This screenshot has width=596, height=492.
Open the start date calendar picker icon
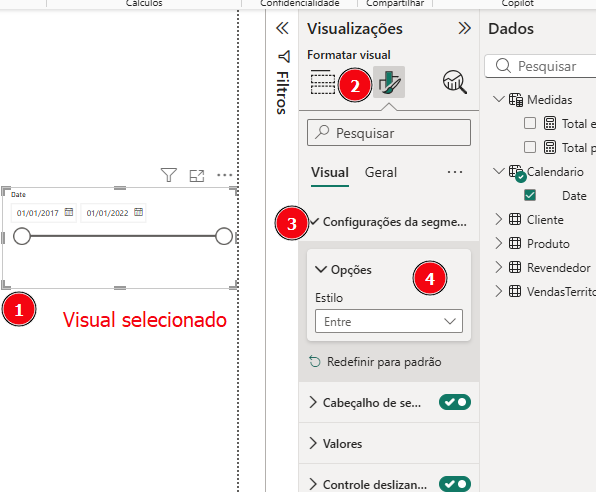click(x=69, y=212)
